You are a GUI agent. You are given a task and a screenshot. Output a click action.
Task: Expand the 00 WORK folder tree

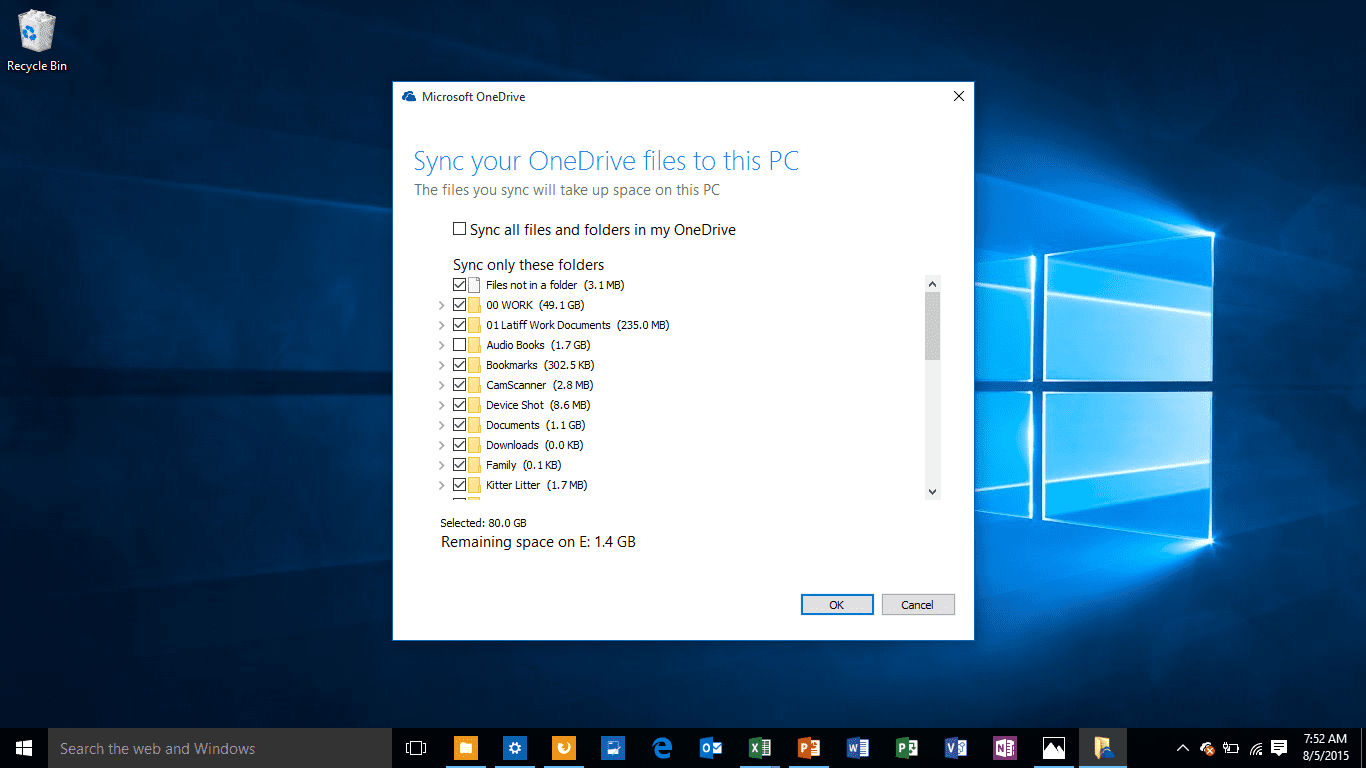441,305
